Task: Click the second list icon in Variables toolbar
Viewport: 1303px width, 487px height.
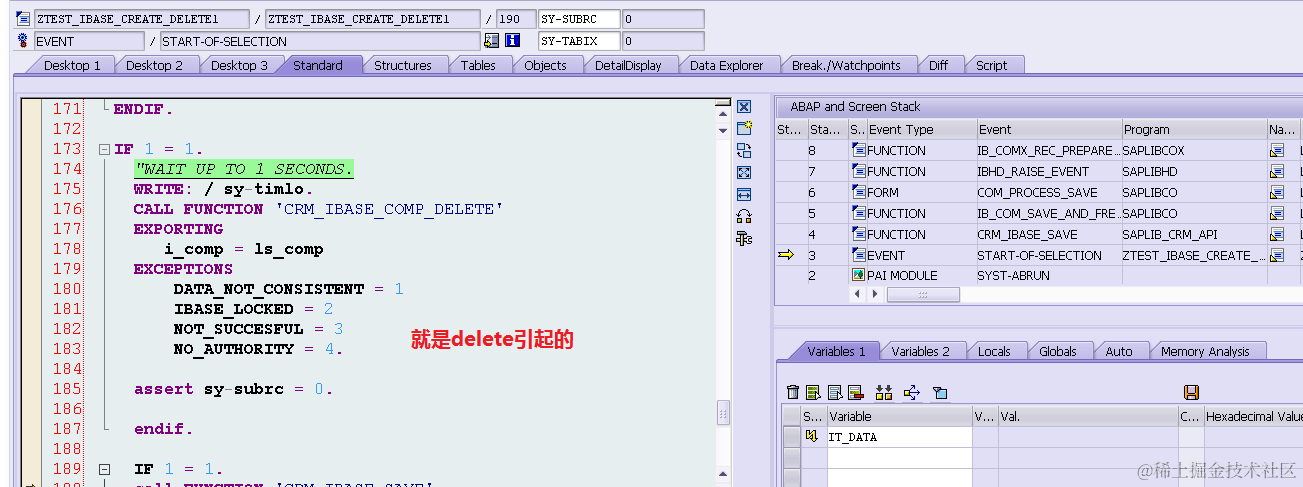Action: pos(834,393)
